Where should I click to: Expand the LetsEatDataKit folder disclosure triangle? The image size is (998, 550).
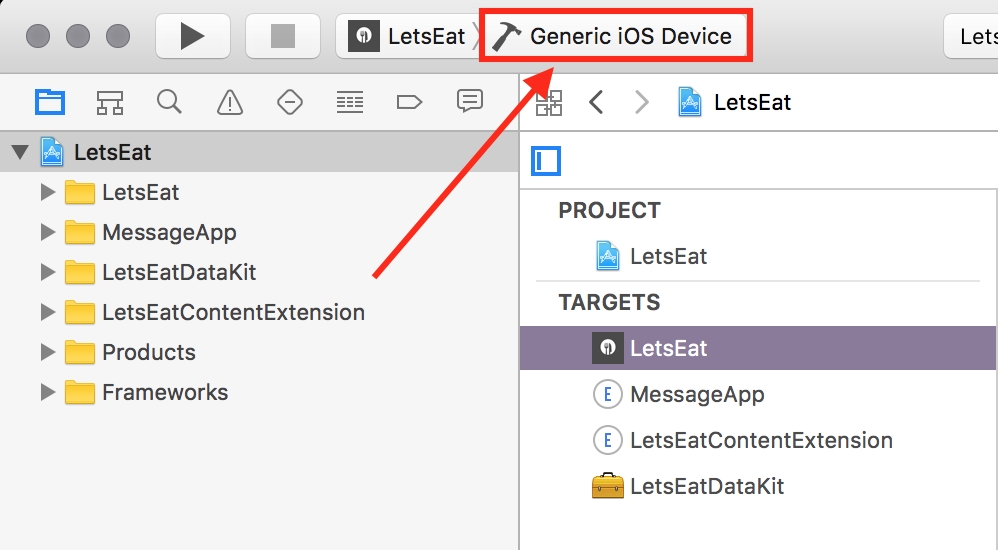(x=47, y=273)
